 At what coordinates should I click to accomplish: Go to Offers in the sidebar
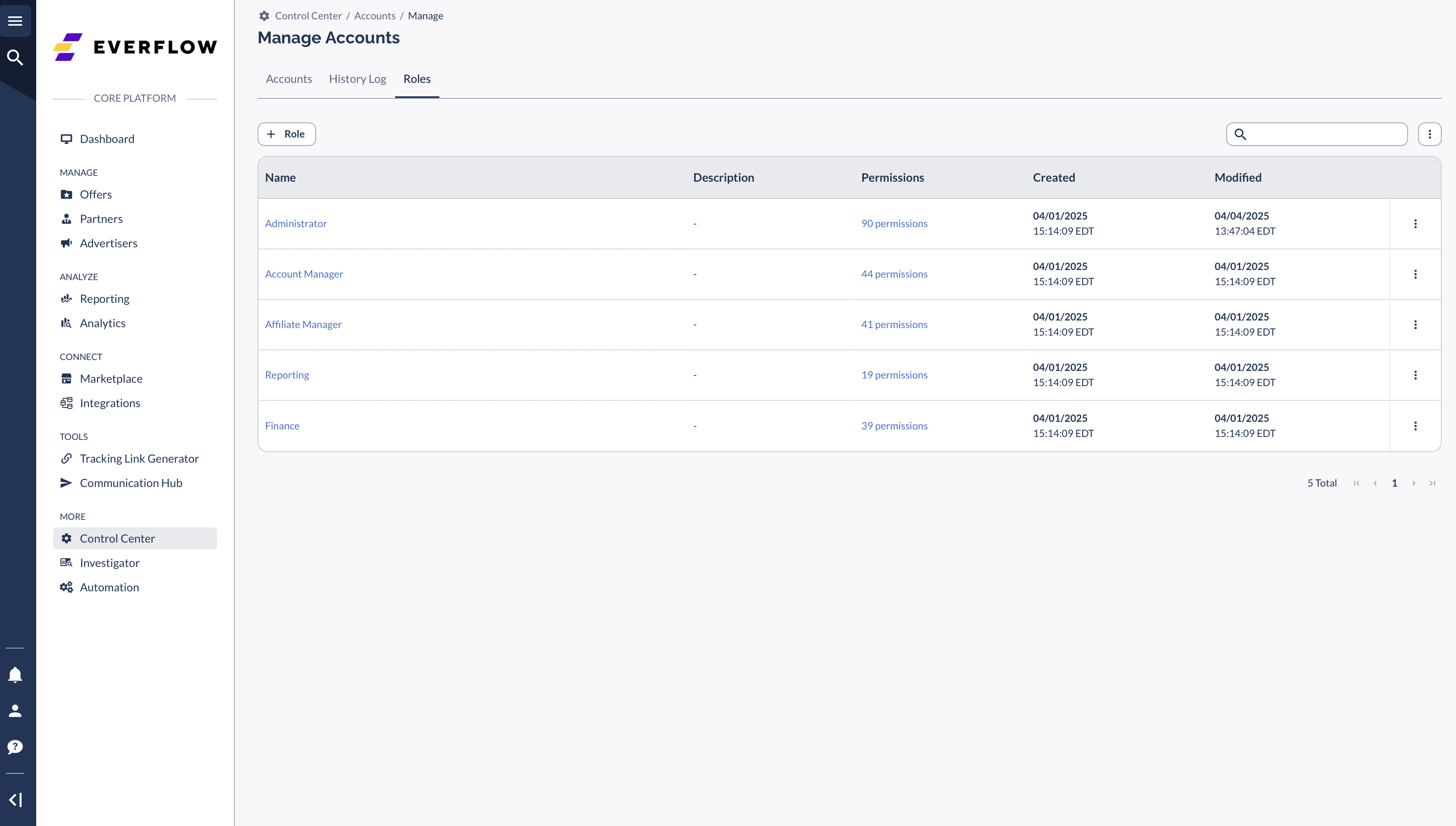click(x=135, y=195)
